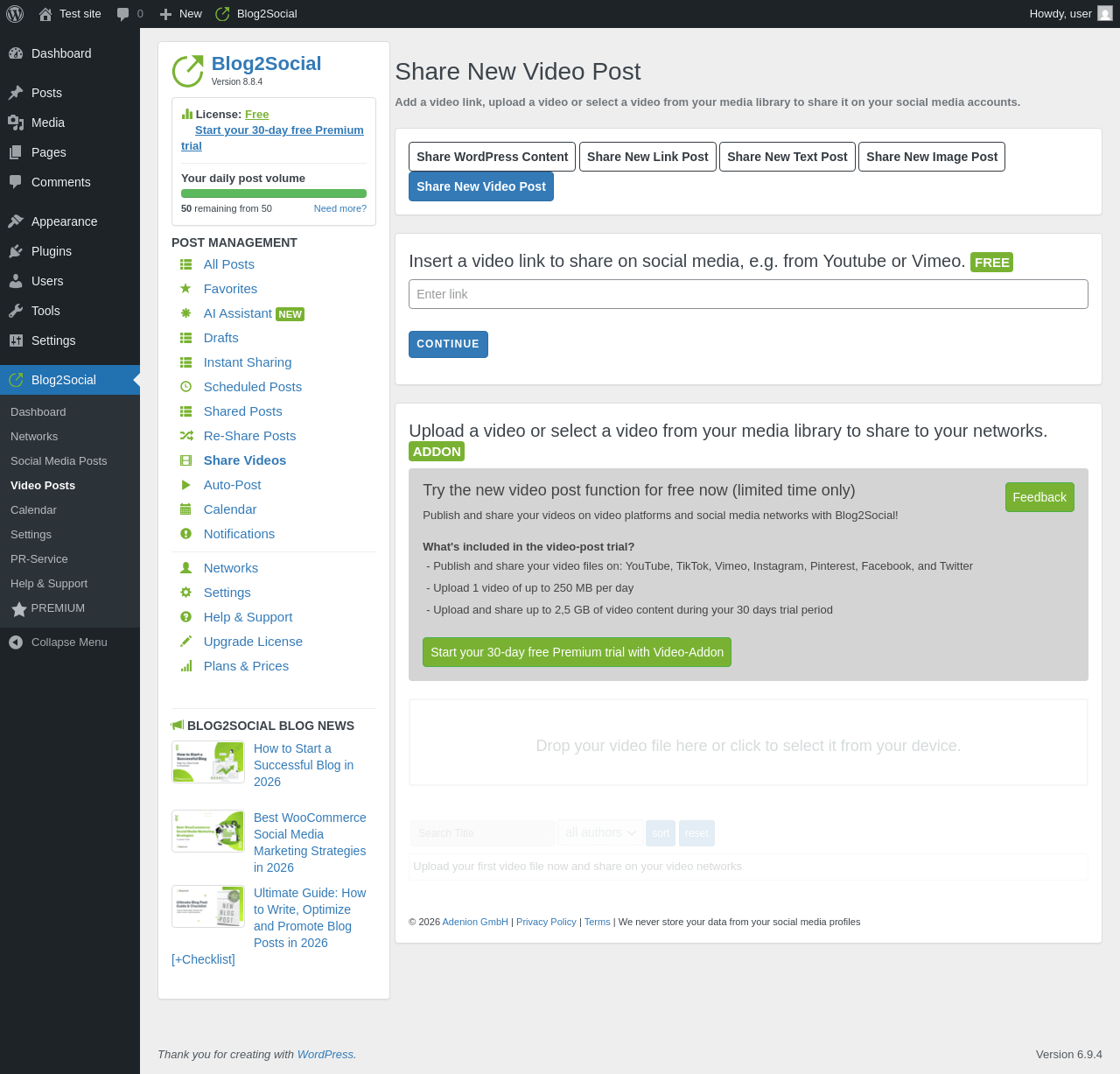The height and width of the screenshot is (1074, 1120).
Task: Click the Appearance brush icon
Action: tap(16, 221)
